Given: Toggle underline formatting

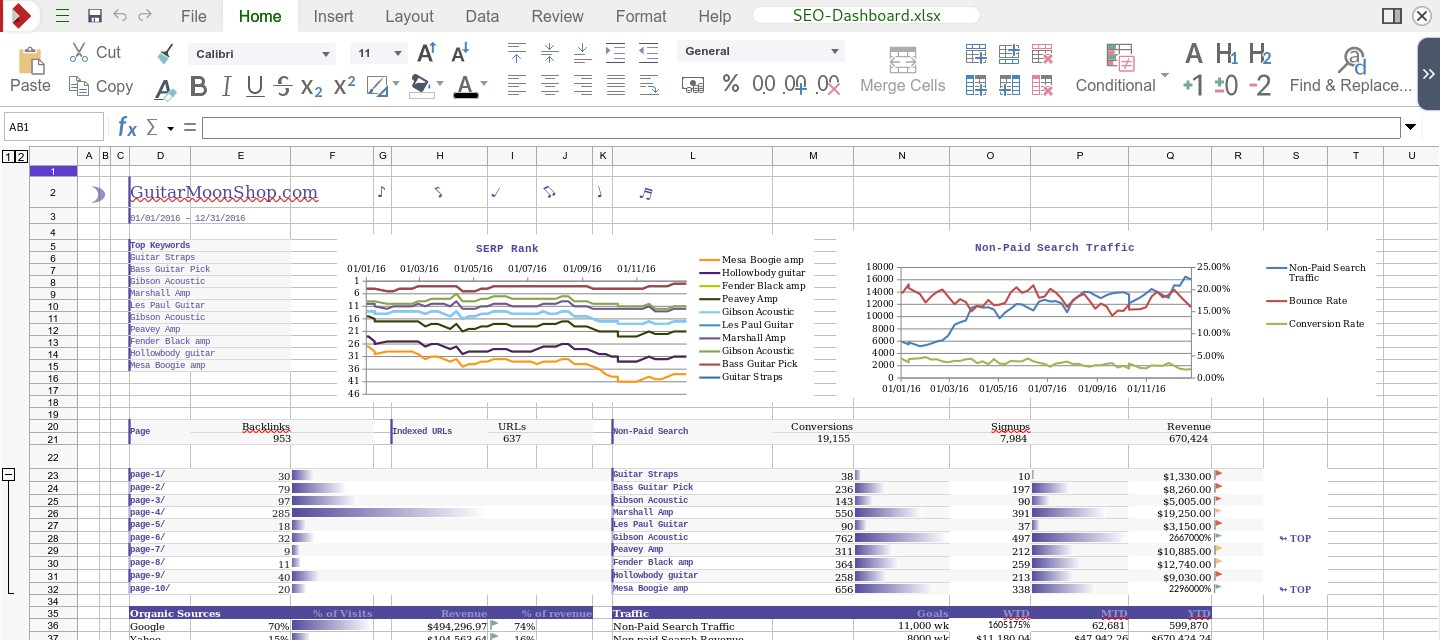Looking at the screenshot, I should pyautogui.click(x=255, y=86).
